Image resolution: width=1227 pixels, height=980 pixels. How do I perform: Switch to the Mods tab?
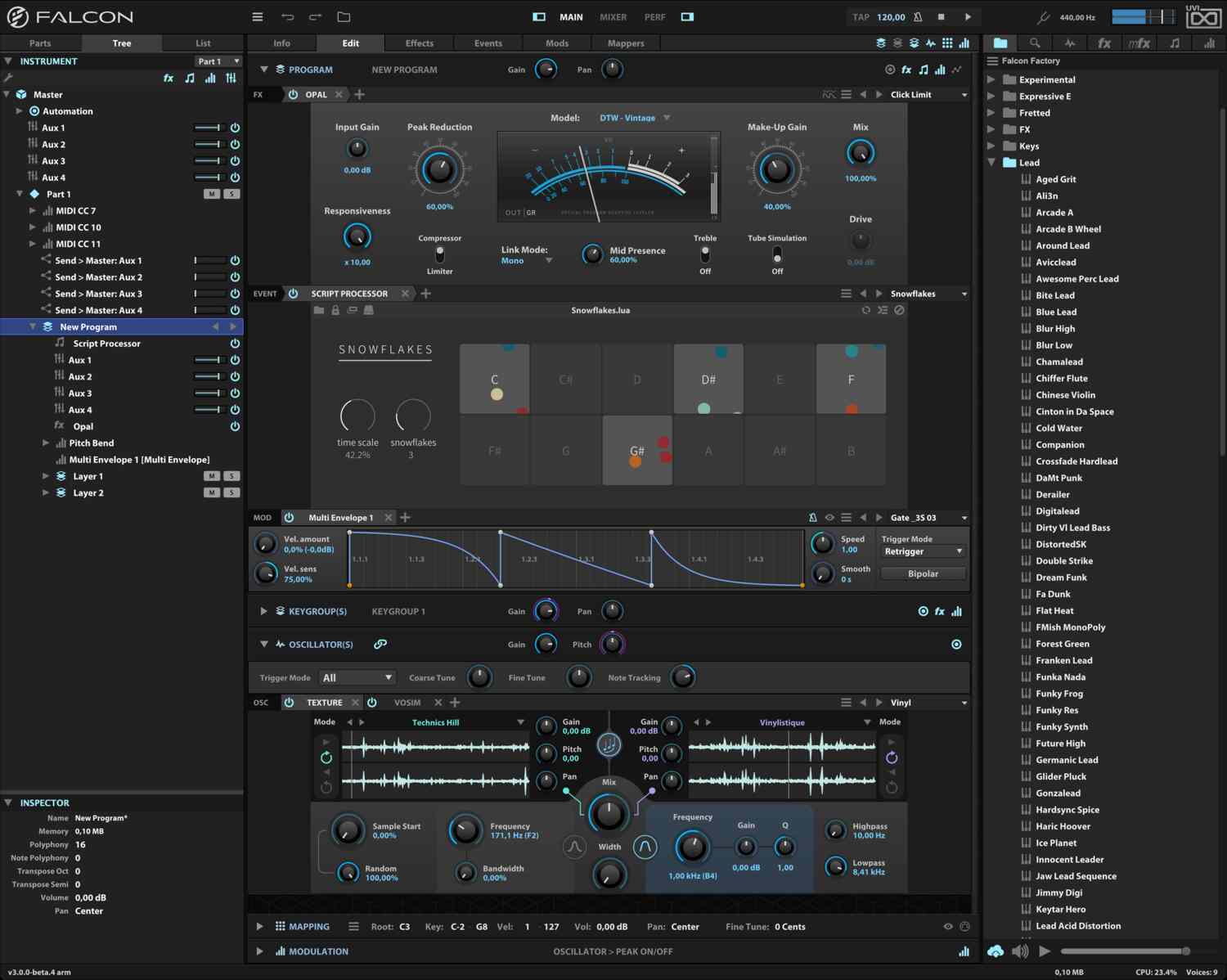[556, 43]
